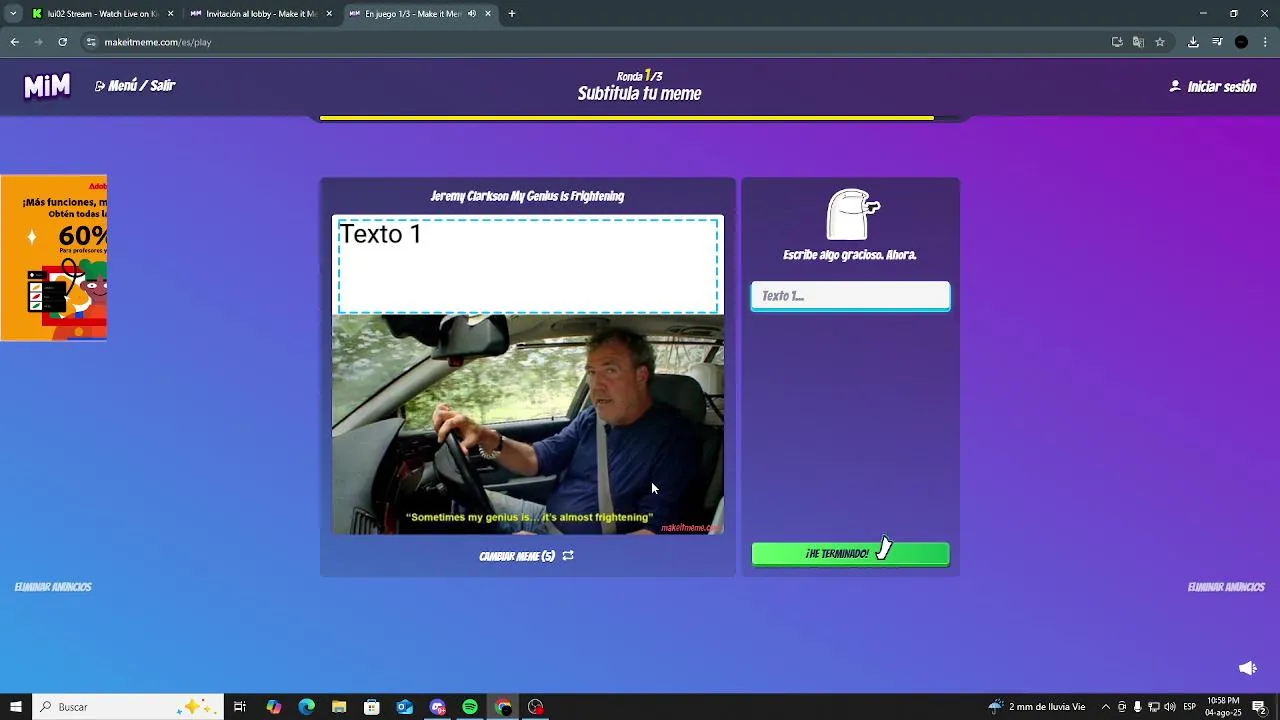Launch Copilot from taskbar
Image resolution: width=1280 pixels, height=720 pixels.
(274, 707)
